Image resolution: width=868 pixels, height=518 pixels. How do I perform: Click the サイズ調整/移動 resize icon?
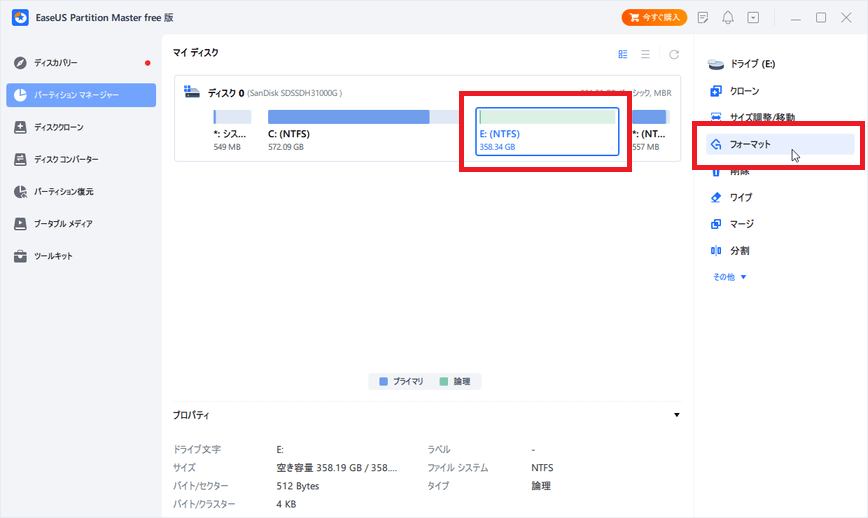(715, 117)
